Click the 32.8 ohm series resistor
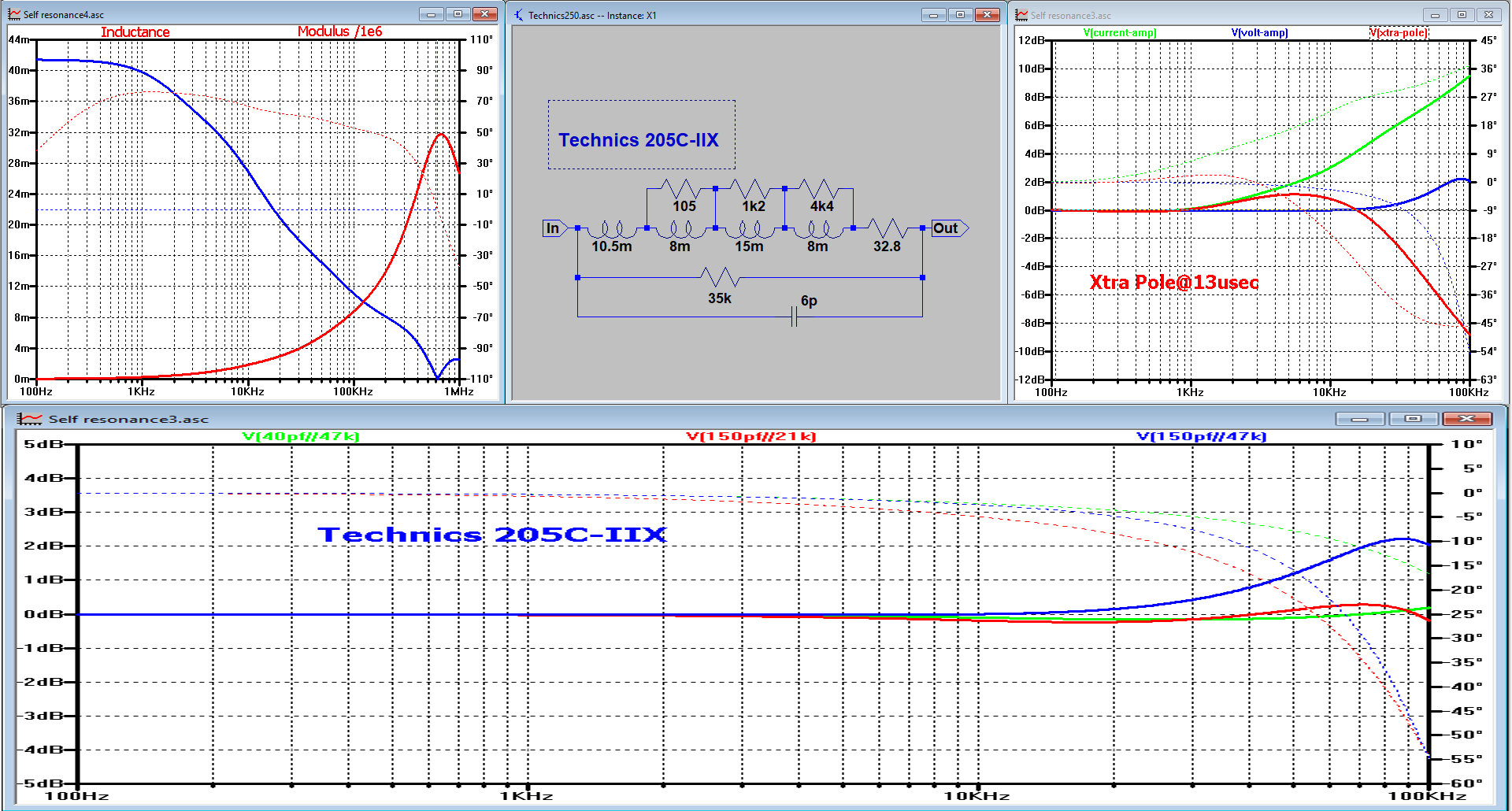Viewport: 1512px width, 811px height. [888, 228]
